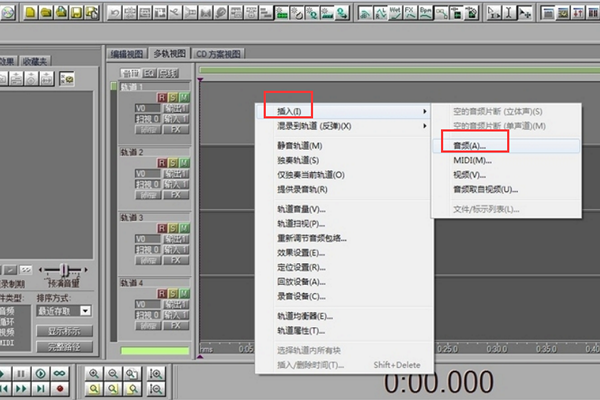Open track 1 FX effects button

pyautogui.click(x=176, y=130)
